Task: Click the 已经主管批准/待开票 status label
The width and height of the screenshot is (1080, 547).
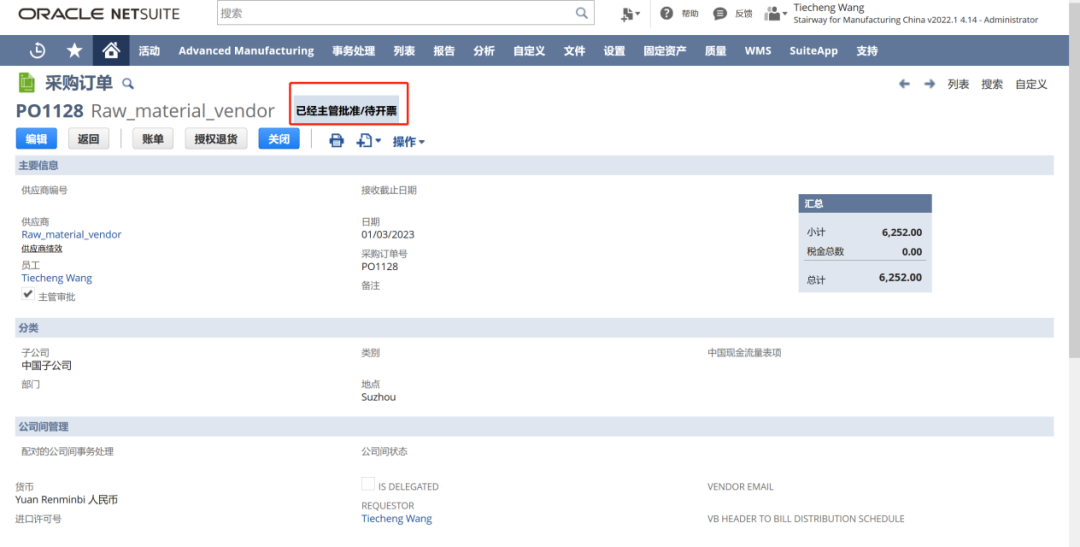Action: pyautogui.click(x=346, y=110)
